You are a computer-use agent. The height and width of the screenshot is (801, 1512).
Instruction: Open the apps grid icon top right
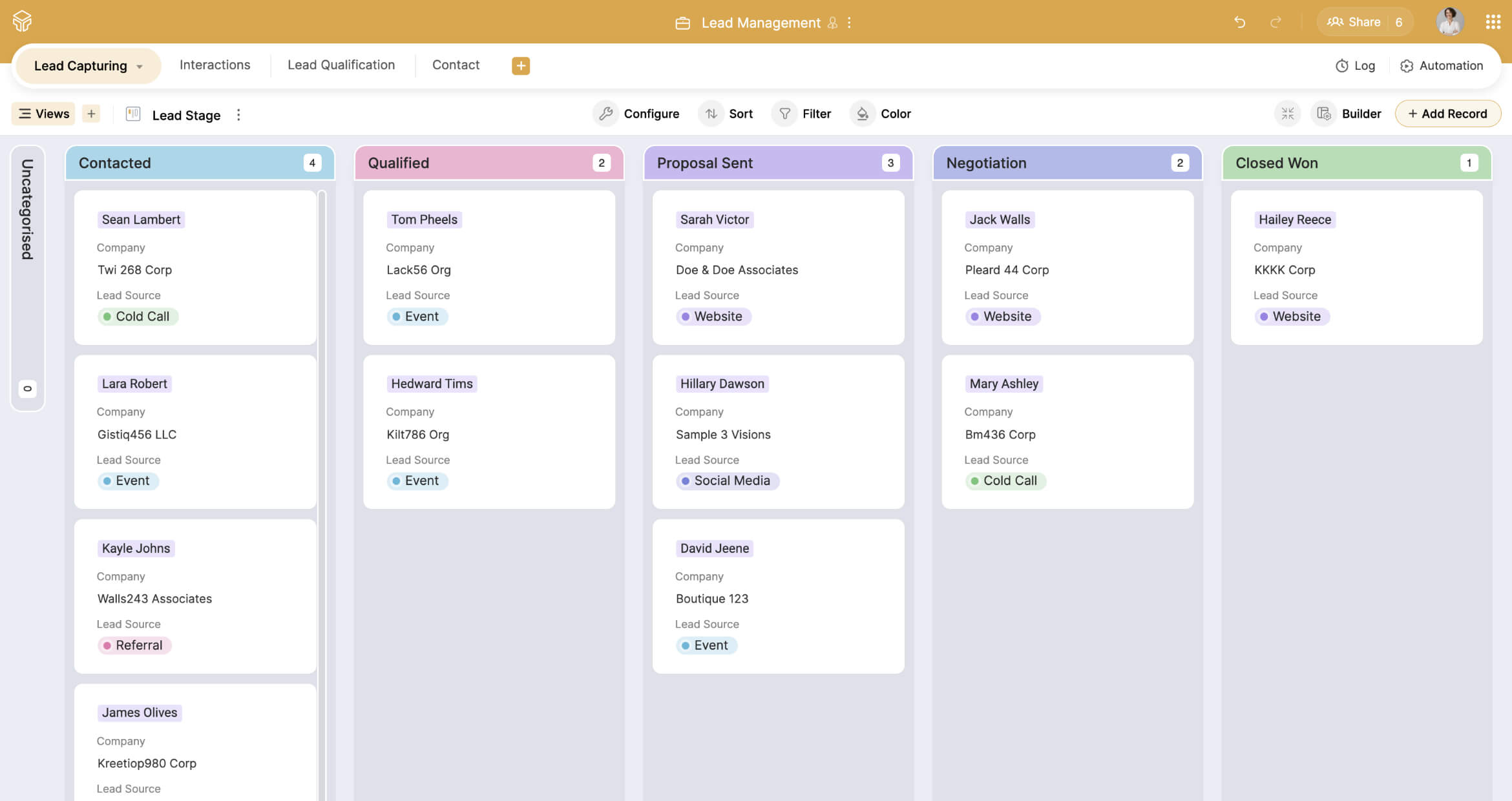pyautogui.click(x=1493, y=21)
